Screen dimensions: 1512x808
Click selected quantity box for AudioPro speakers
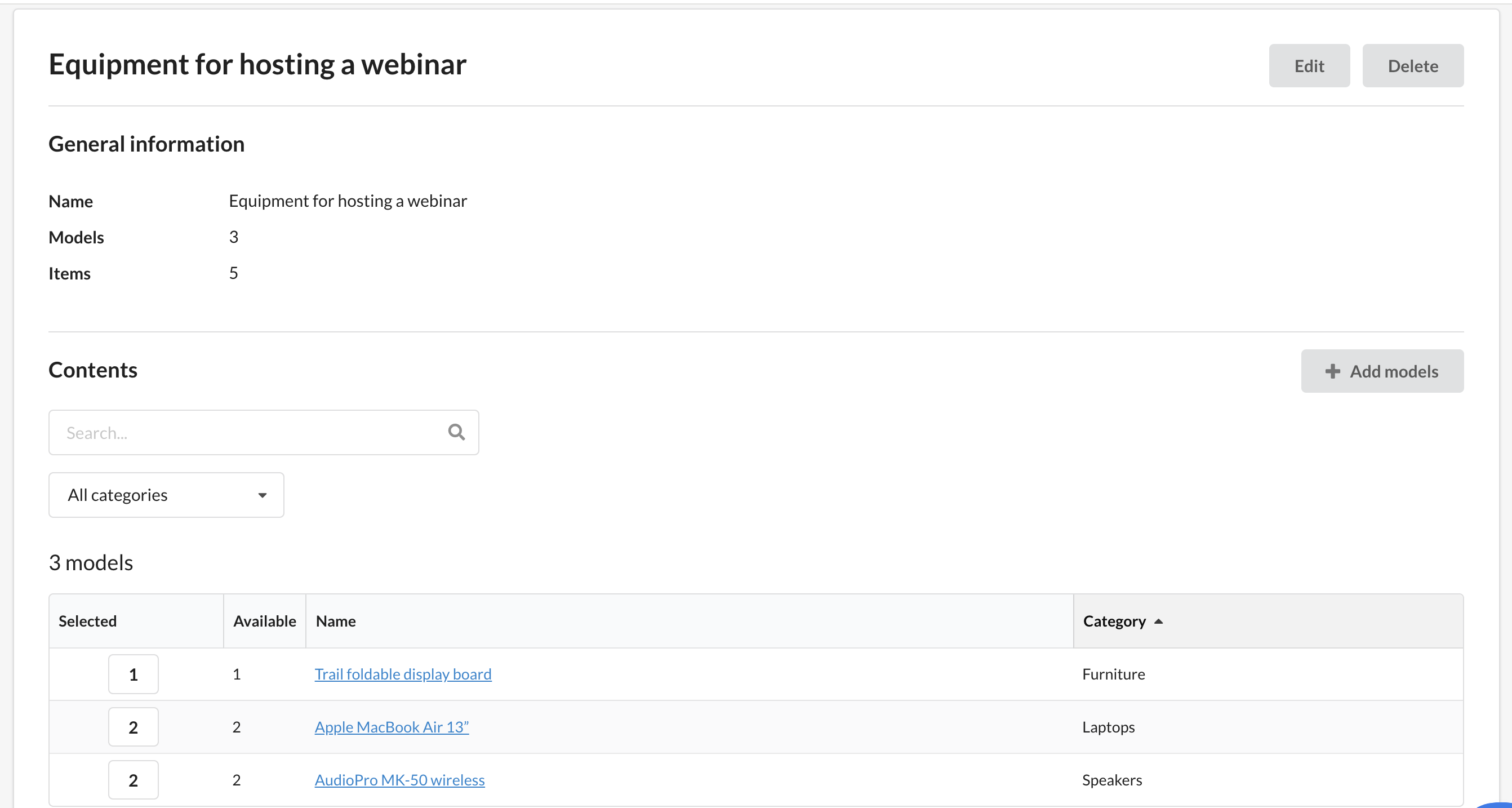pyautogui.click(x=134, y=780)
